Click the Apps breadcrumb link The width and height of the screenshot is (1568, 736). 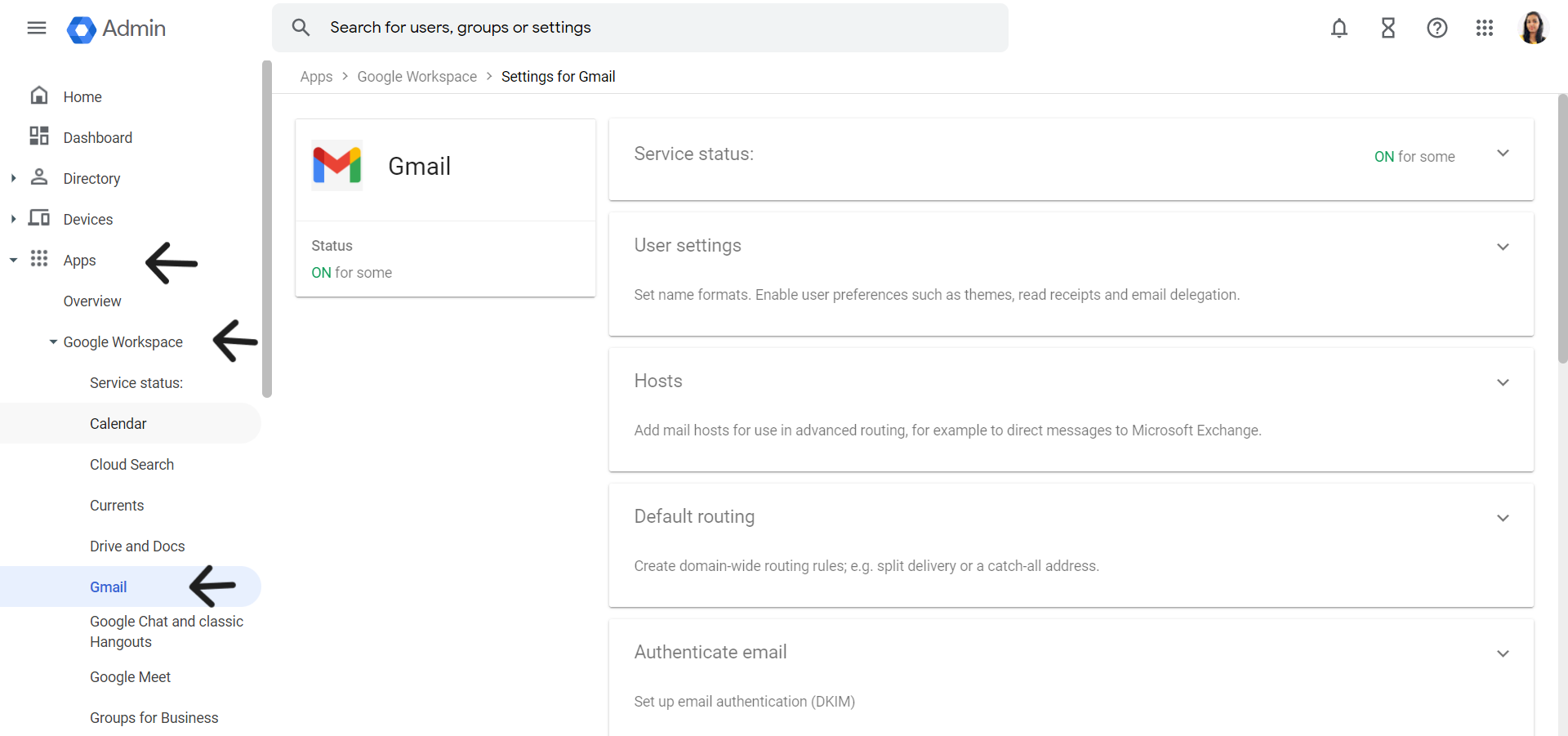coord(316,77)
